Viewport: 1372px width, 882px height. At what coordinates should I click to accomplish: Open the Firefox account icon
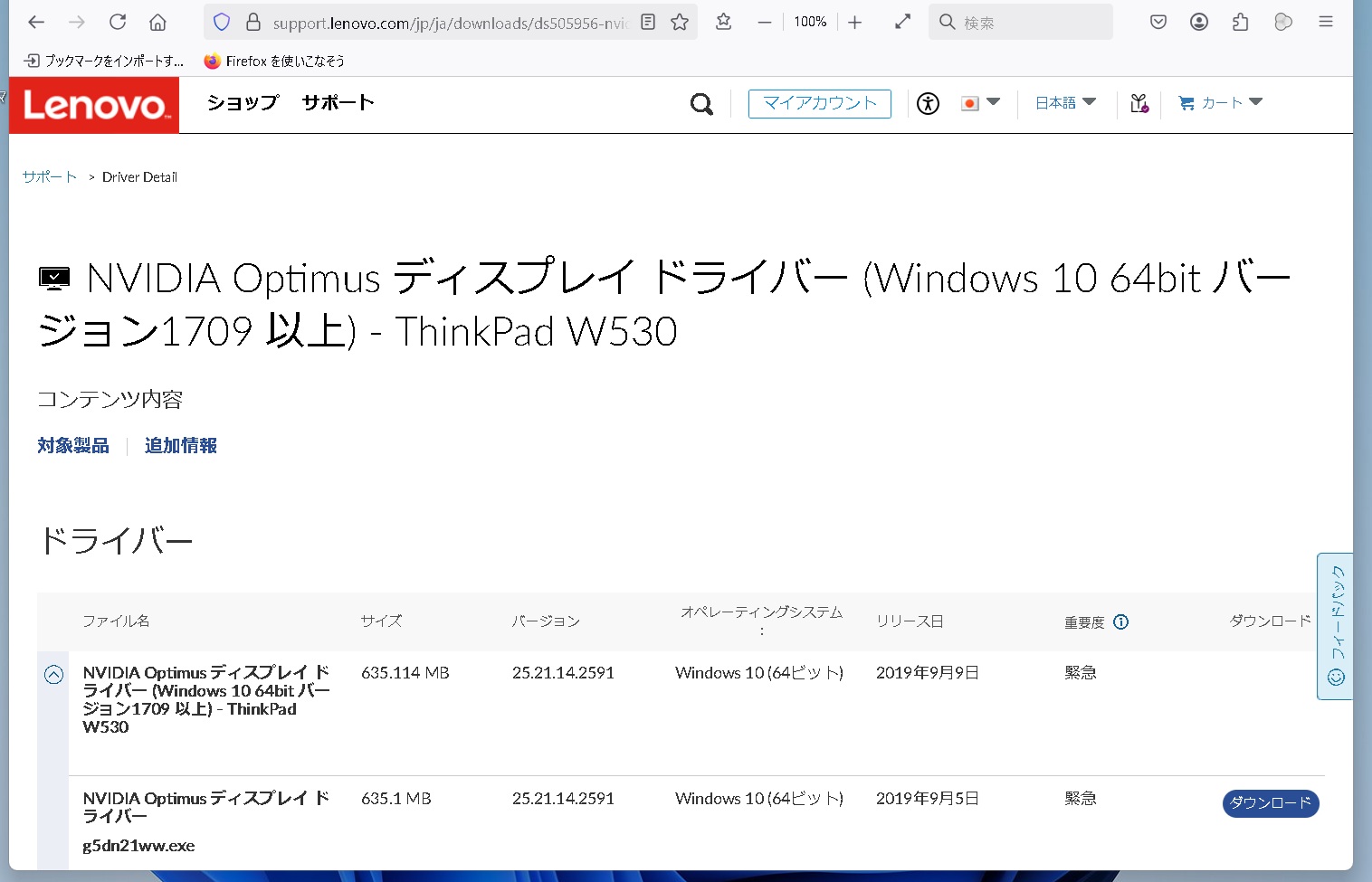[1199, 22]
